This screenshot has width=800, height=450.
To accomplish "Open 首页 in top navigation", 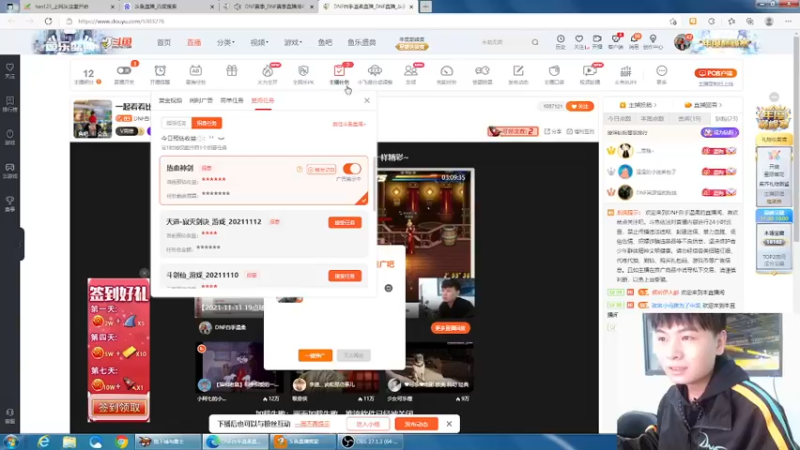I will (164, 42).
